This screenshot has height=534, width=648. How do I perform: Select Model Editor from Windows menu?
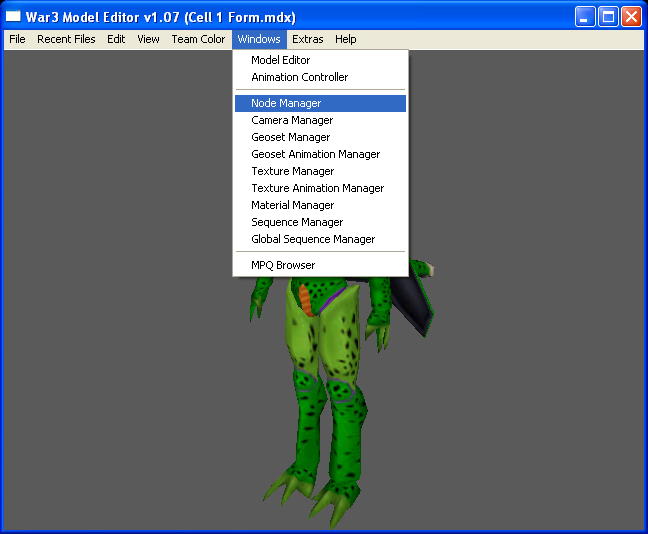pos(320,60)
